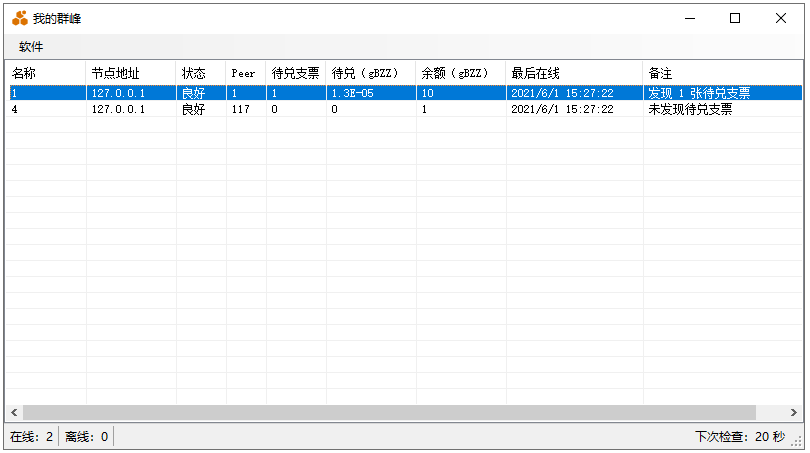
Task: Click the bee app icon in title bar
Action: pos(19,18)
